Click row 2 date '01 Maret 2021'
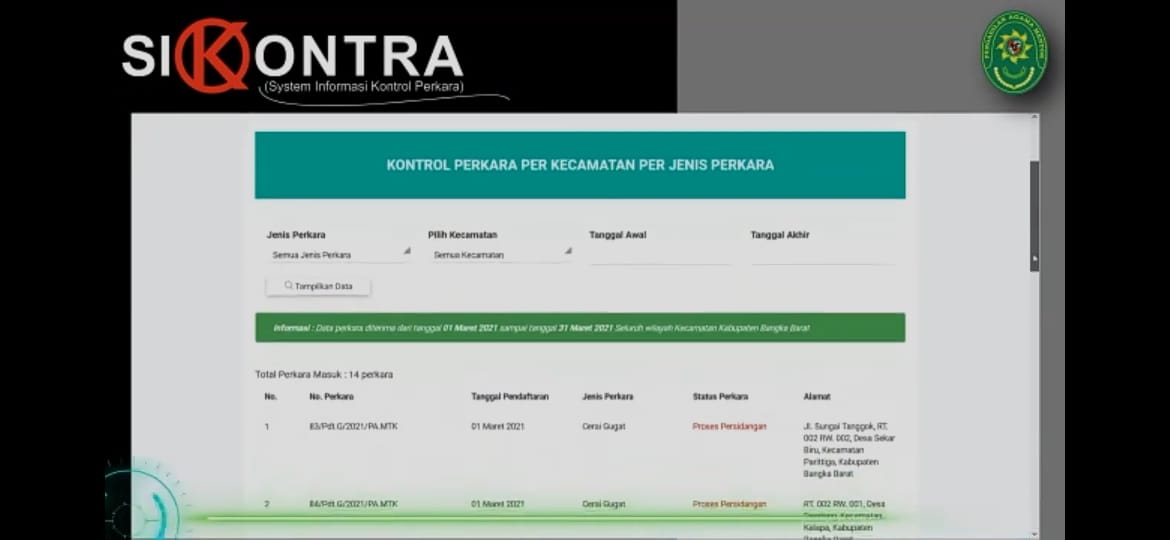This screenshot has height=540, width=1170. pyautogui.click(x=498, y=504)
